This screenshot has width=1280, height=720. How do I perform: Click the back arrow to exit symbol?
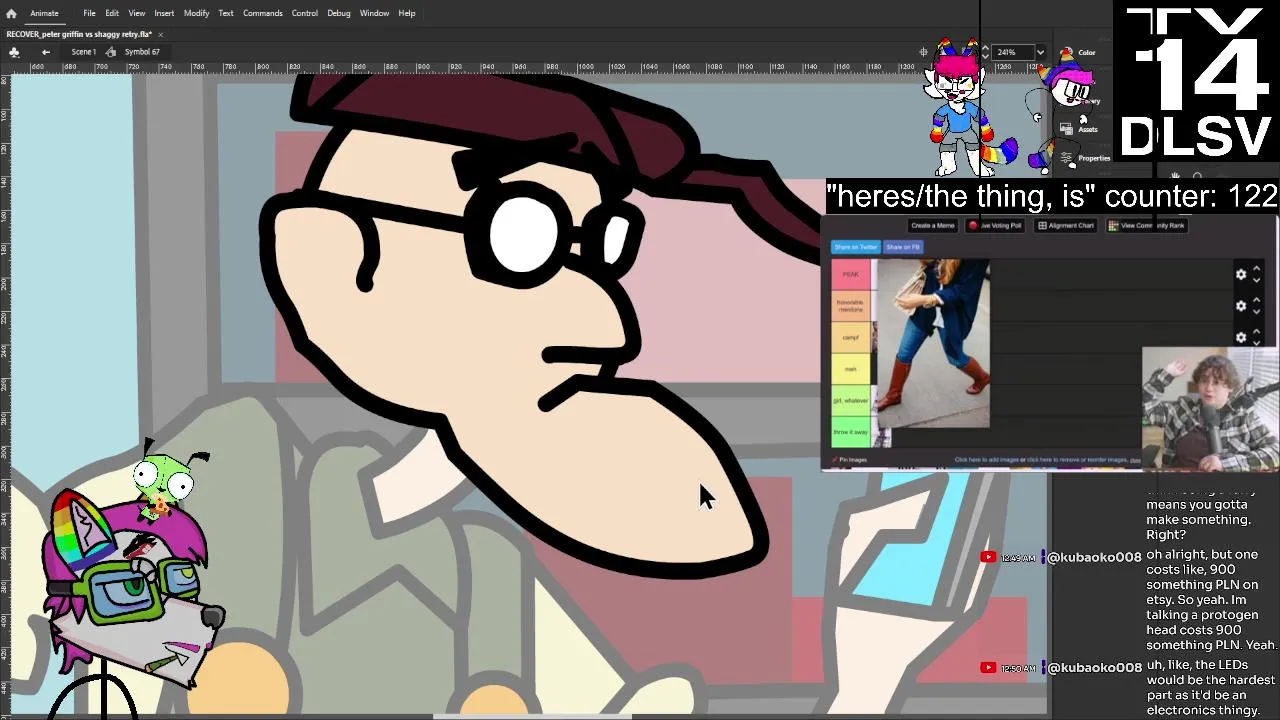tap(46, 52)
